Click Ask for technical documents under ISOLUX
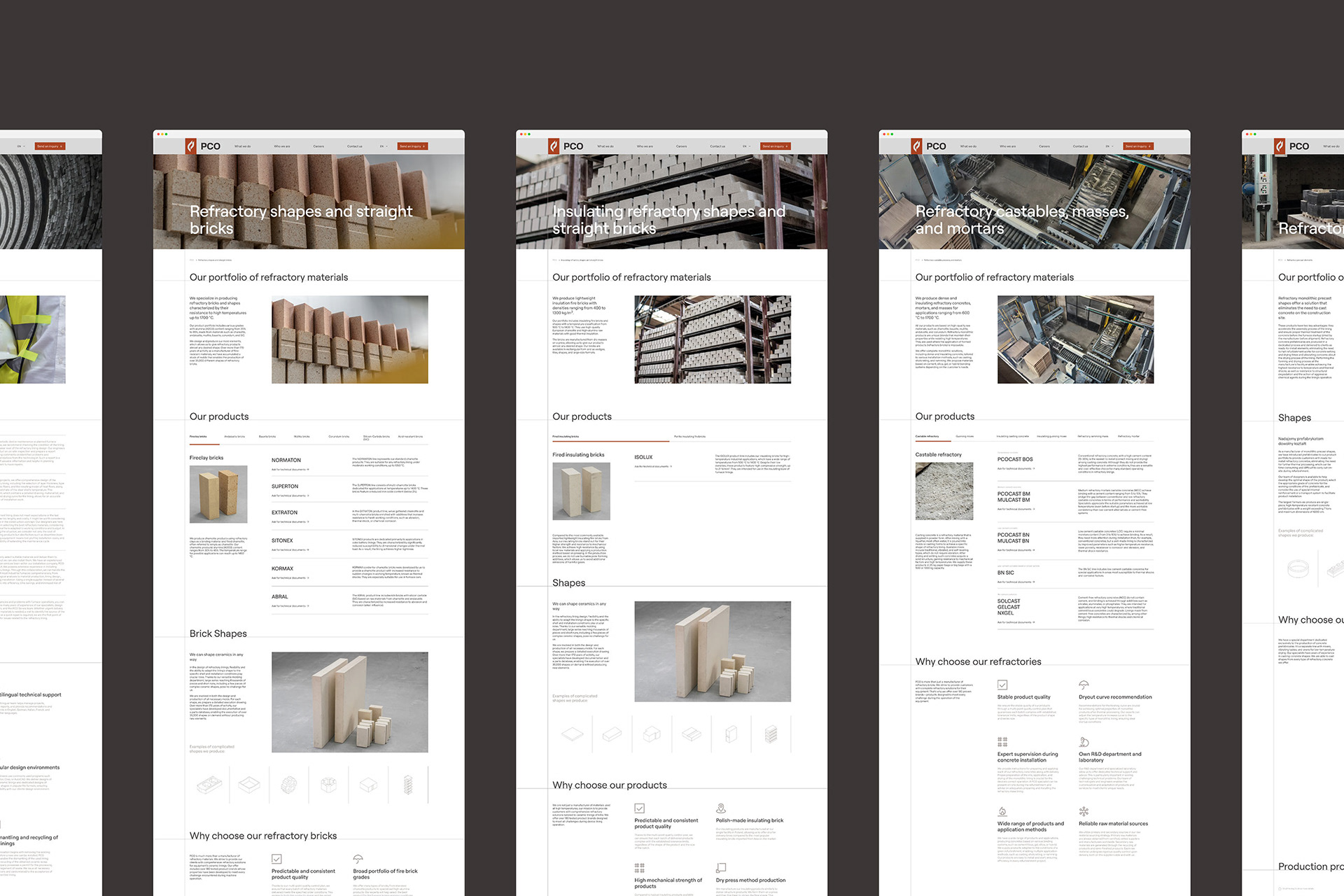The width and height of the screenshot is (1344, 896). click(x=652, y=466)
